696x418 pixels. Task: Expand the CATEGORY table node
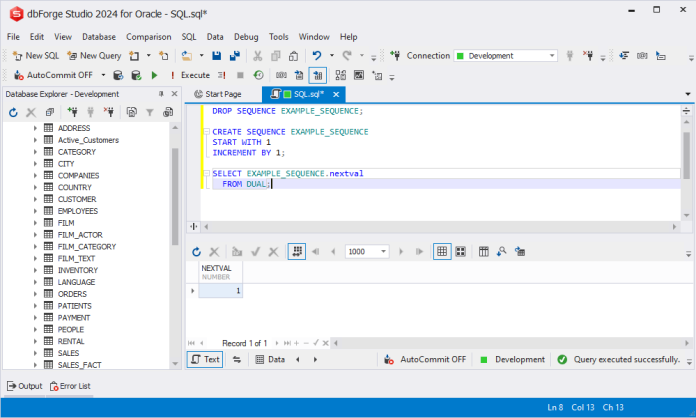pos(35,152)
